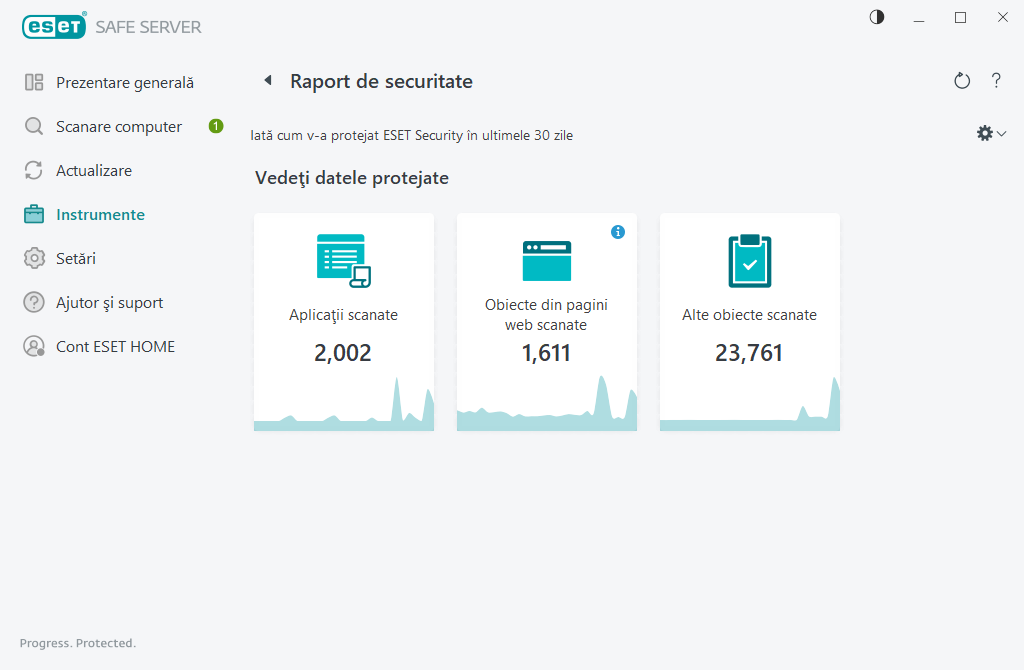This screenshot has height=670, width=1024.
Task: Select Instrumente in the sidebar
Action: [100, 215]
